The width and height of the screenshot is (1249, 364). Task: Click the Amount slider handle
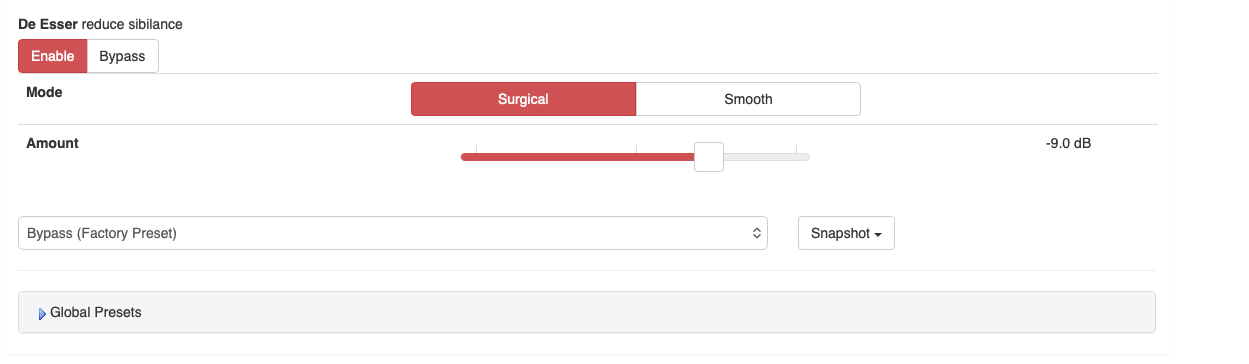(709, 156)
